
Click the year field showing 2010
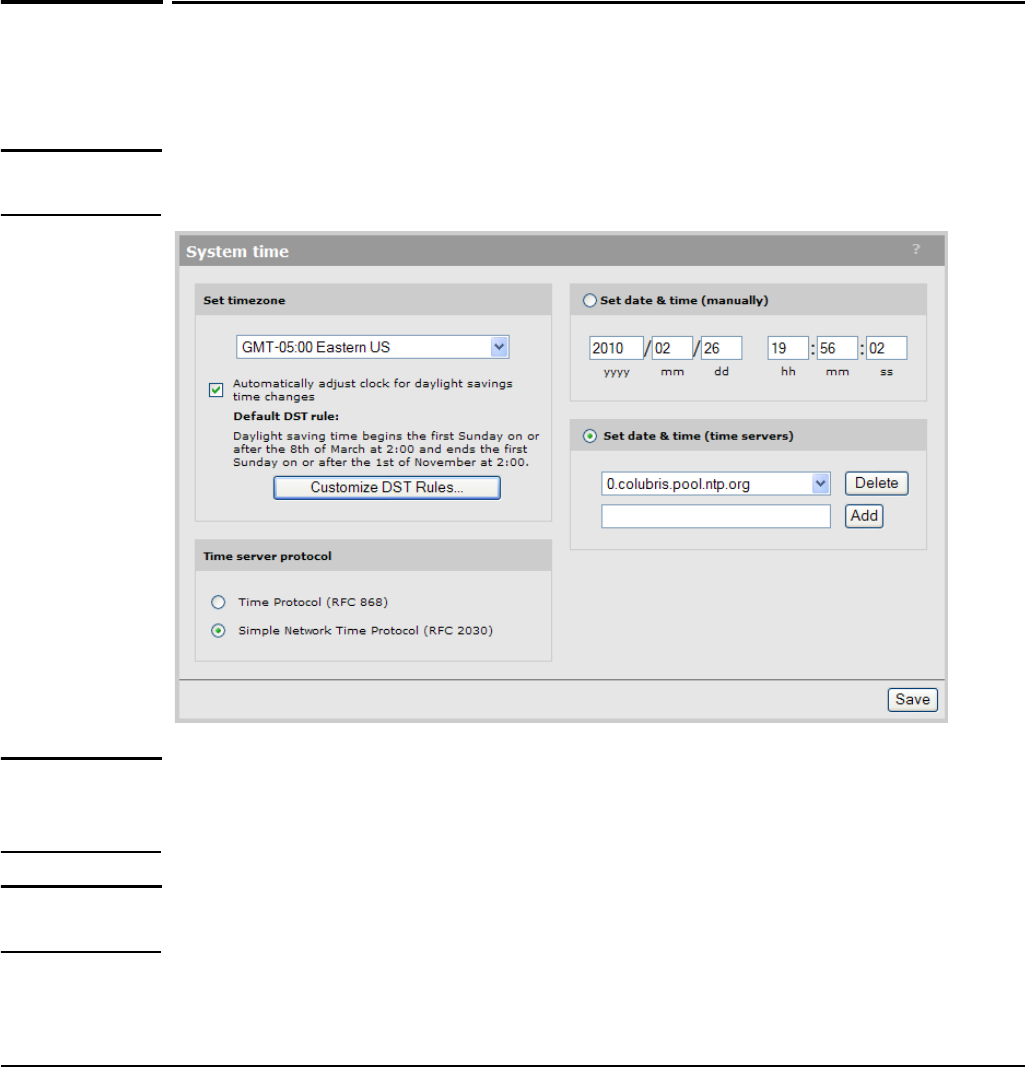tap(615, 348)
